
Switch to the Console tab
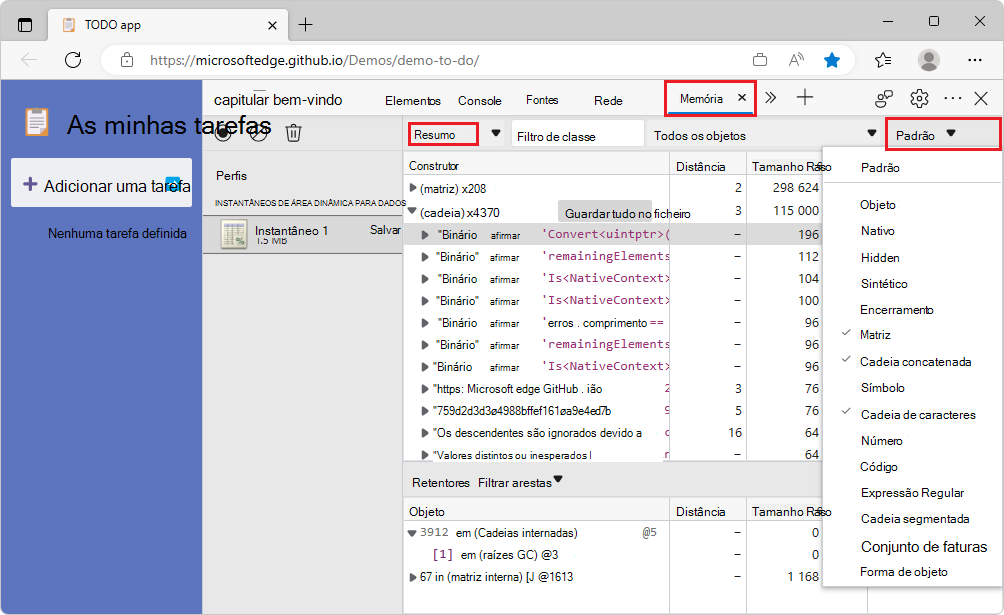(x=480, y=101)
